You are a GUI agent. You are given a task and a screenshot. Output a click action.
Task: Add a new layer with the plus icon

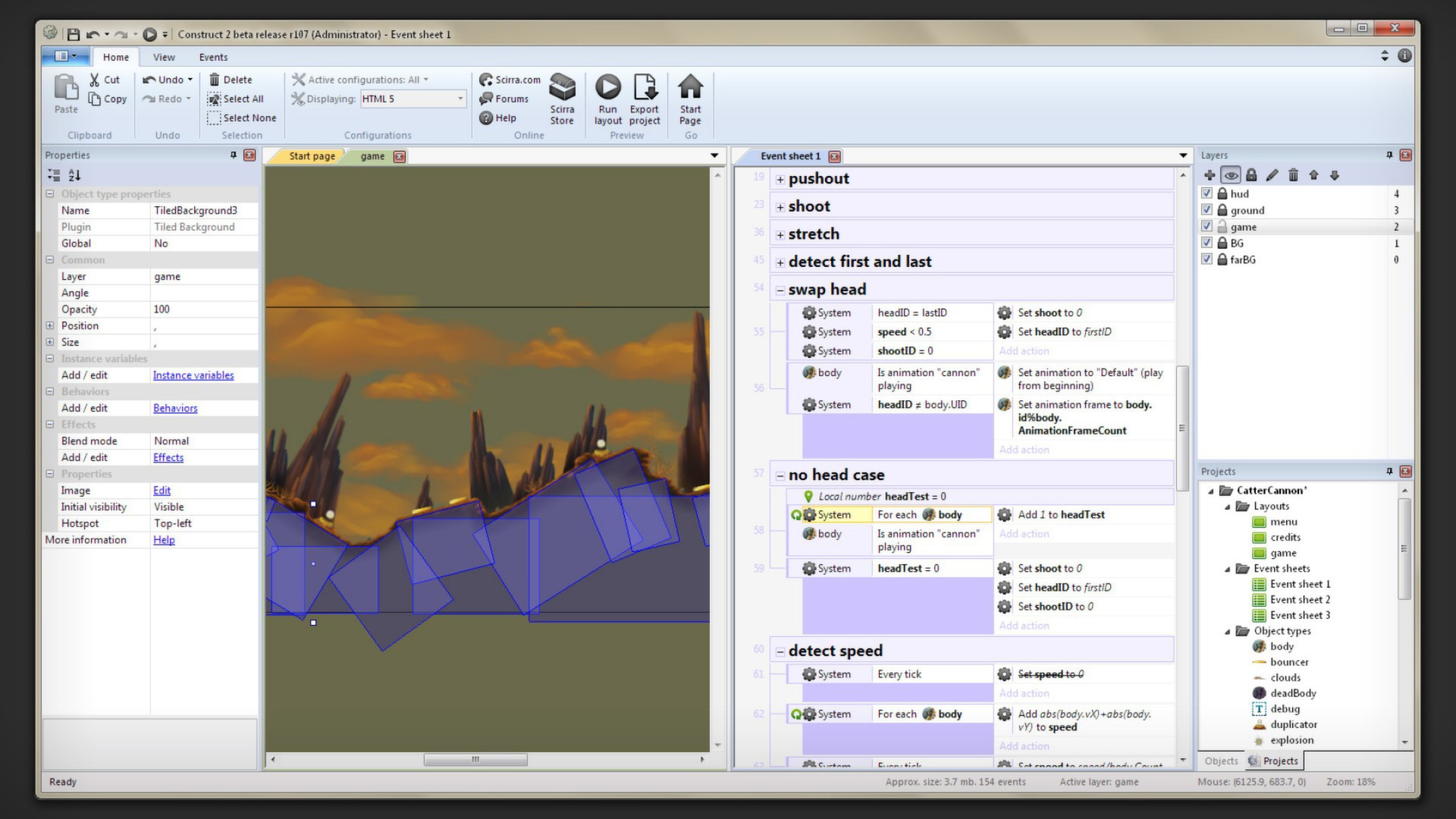[x=1210, y=175]
